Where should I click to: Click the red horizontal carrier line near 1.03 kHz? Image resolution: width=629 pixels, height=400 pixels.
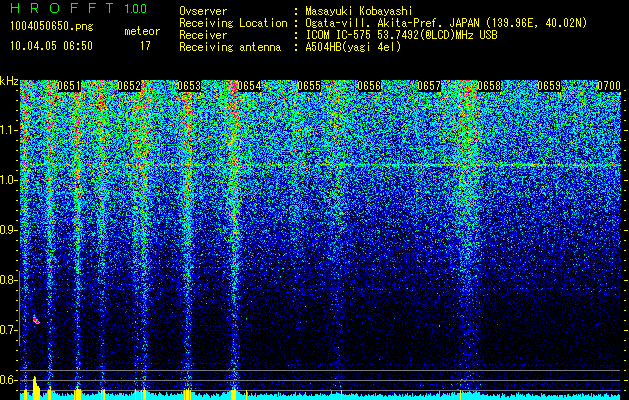pyautogui.click(x=320, y=165)
